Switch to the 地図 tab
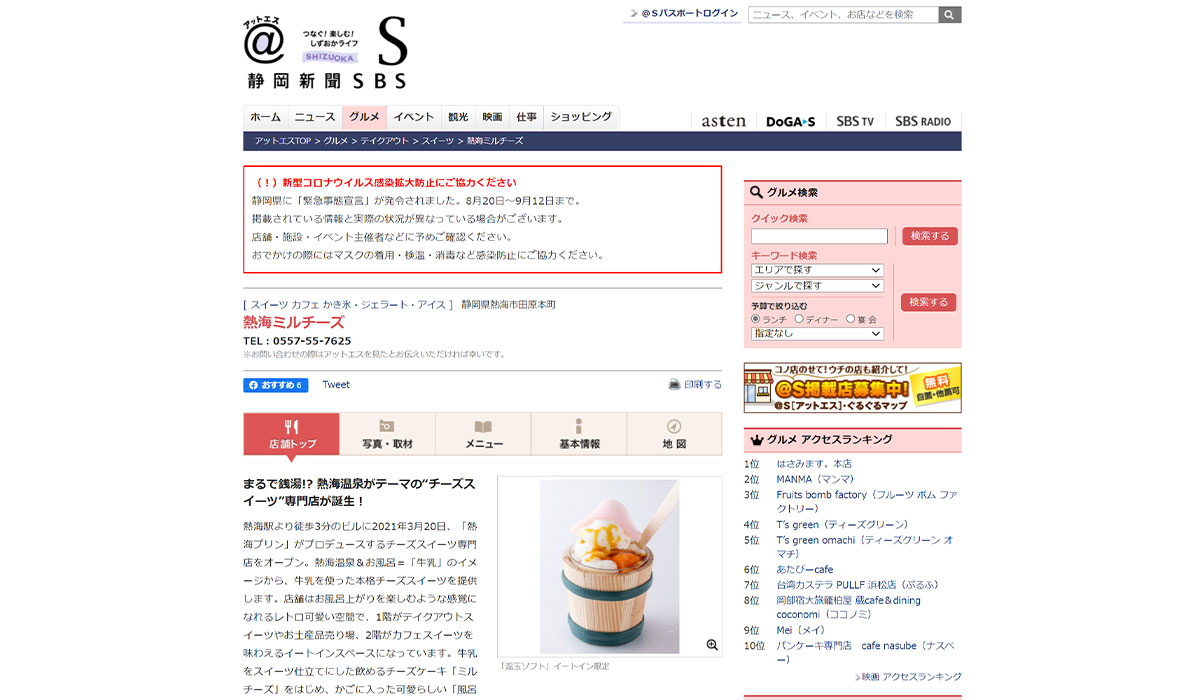This screenshot has height=700, width=1200. 674,434
